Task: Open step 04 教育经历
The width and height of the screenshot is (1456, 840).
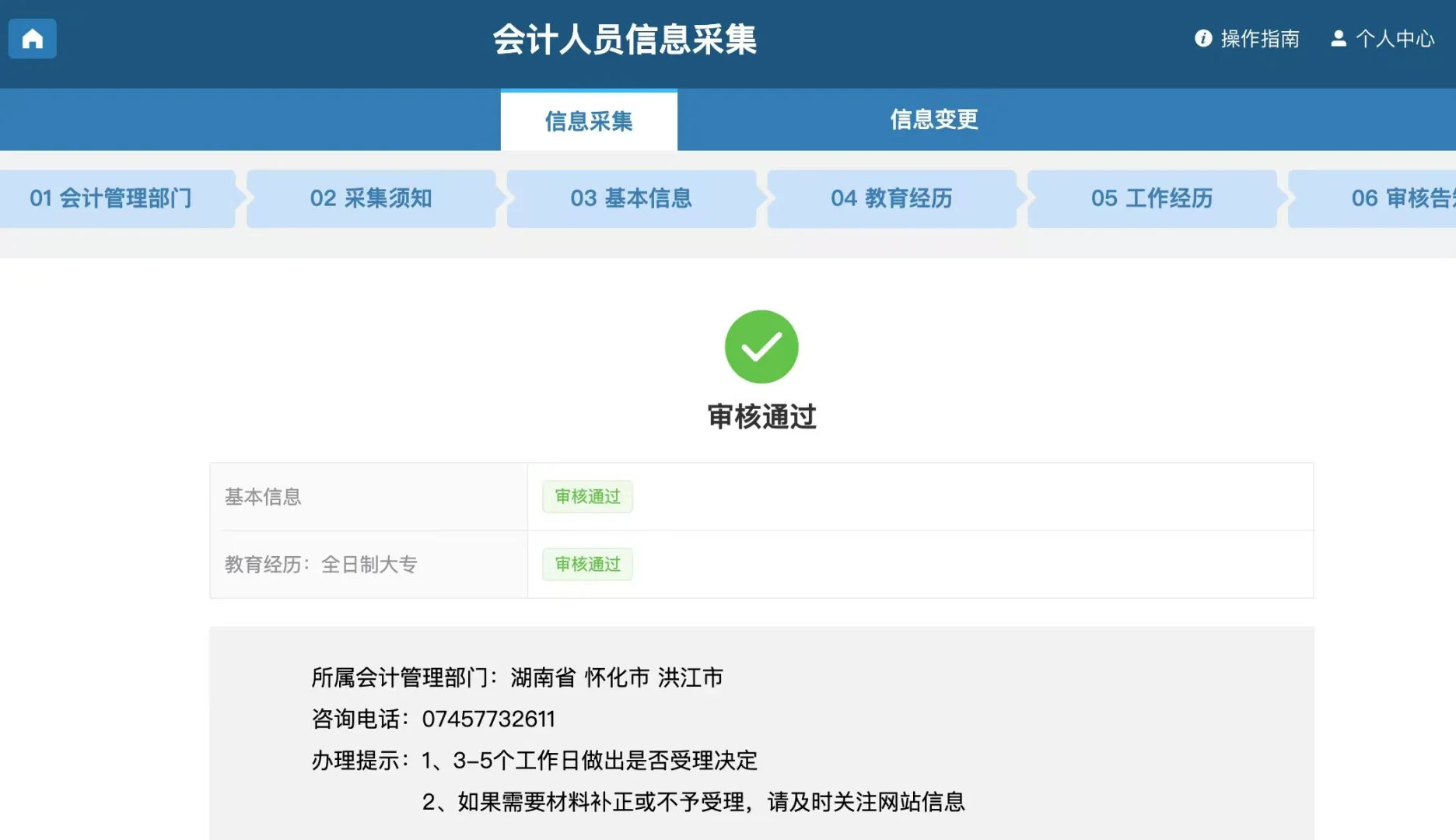Action: pos(892,198)
